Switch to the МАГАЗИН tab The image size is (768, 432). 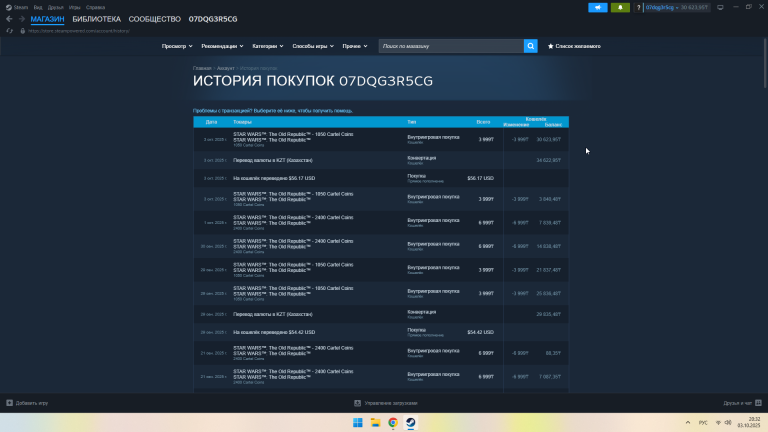click(x=47, y=19)
